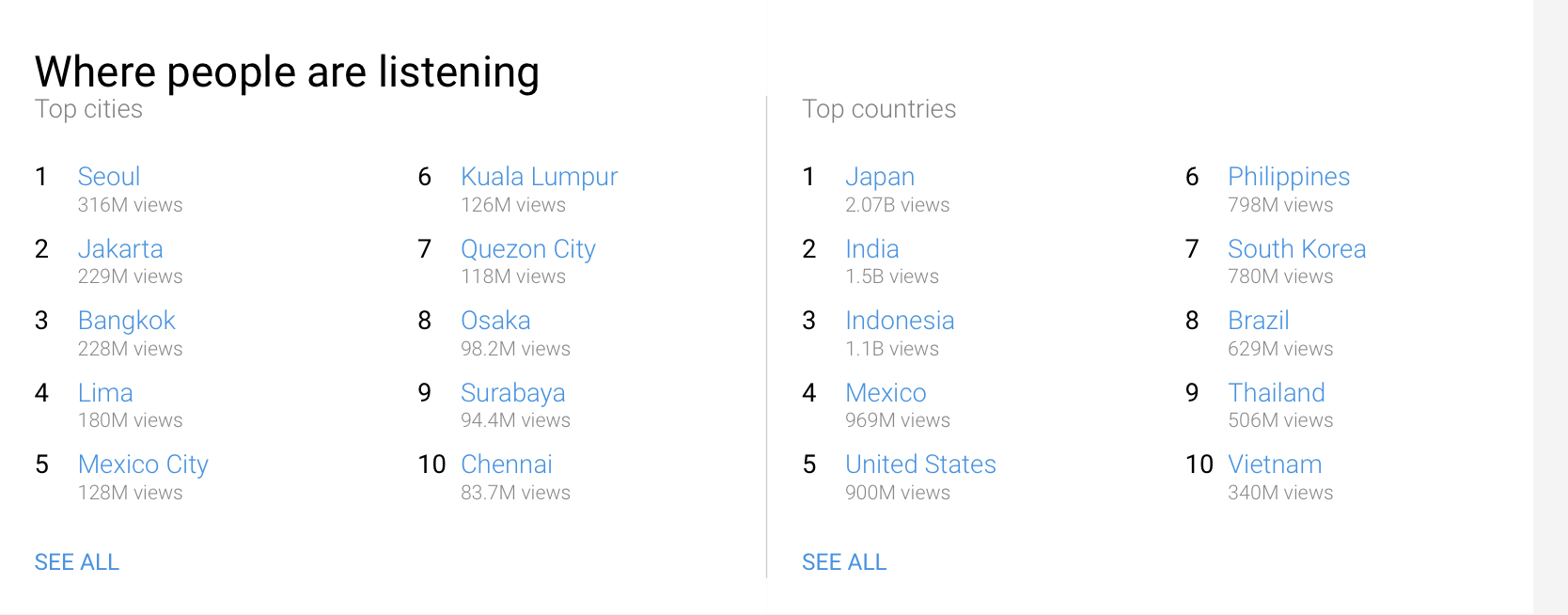Select the South Korea link
1568x615 pixels.
coord(1296,249)
